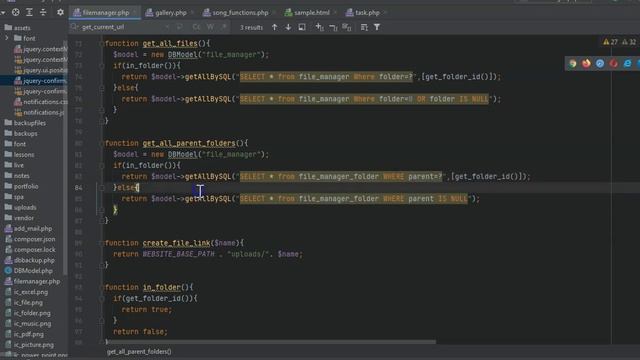The width and height of the screenshot is (640, 360).
Task: Expand the font folder under assets
Action: tap(7, 38)
